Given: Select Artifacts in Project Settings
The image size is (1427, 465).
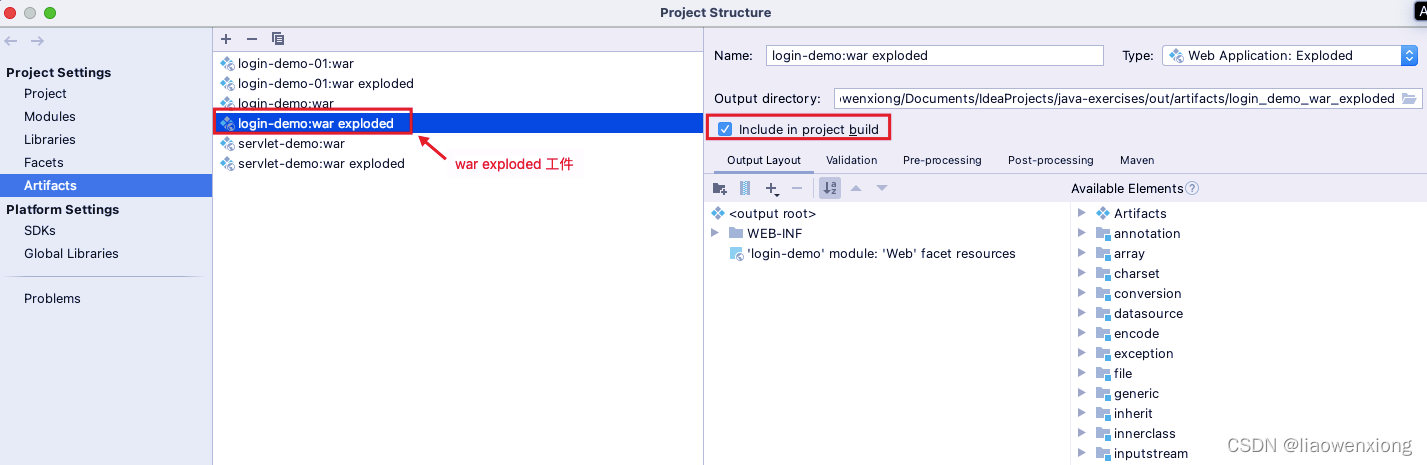Looking at the screenshot, I should pos(106,186).
